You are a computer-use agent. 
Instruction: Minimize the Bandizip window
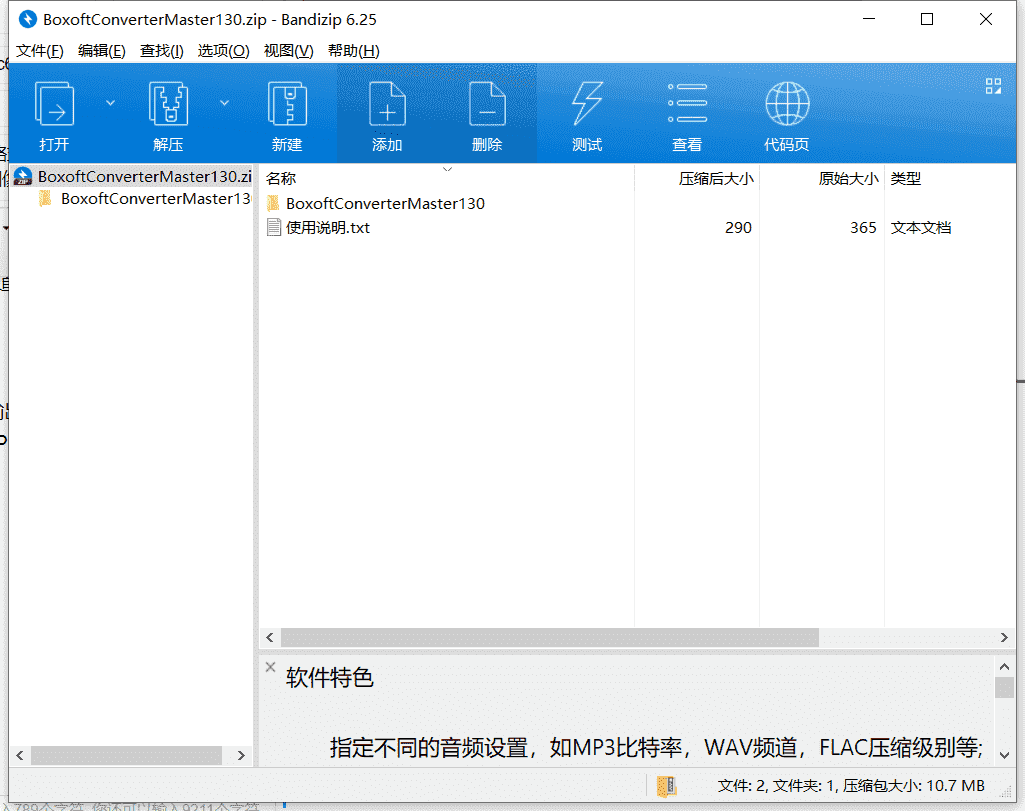coord(869,20)
